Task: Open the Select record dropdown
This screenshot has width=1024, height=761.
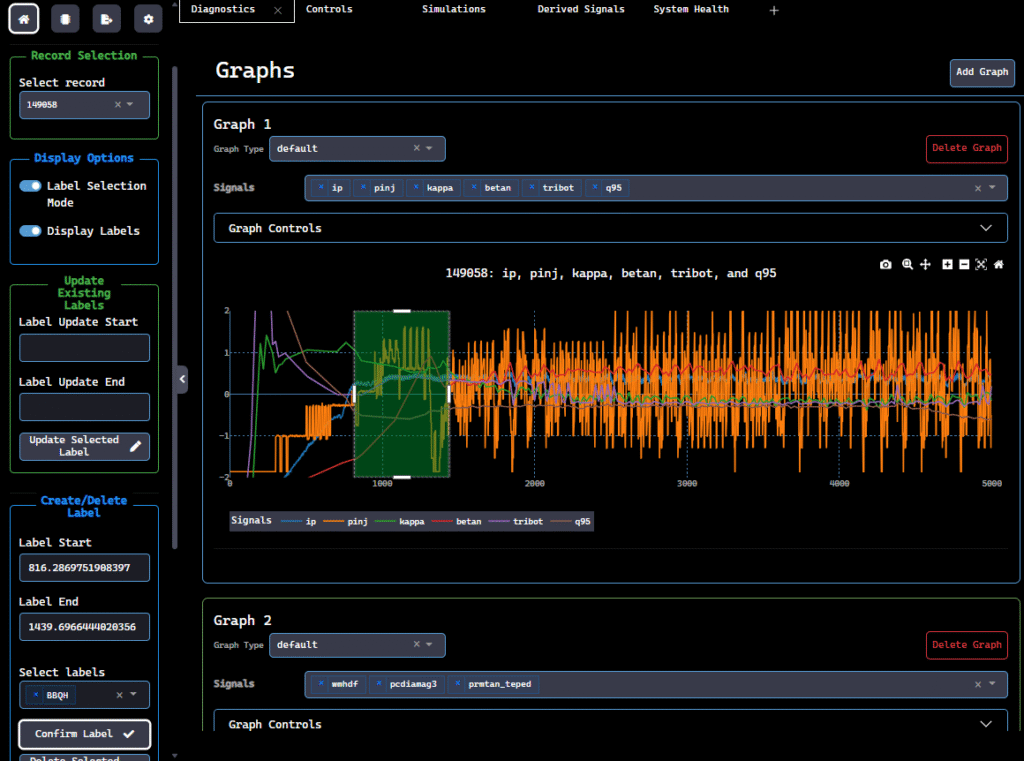Action: (x=130, y=104)
